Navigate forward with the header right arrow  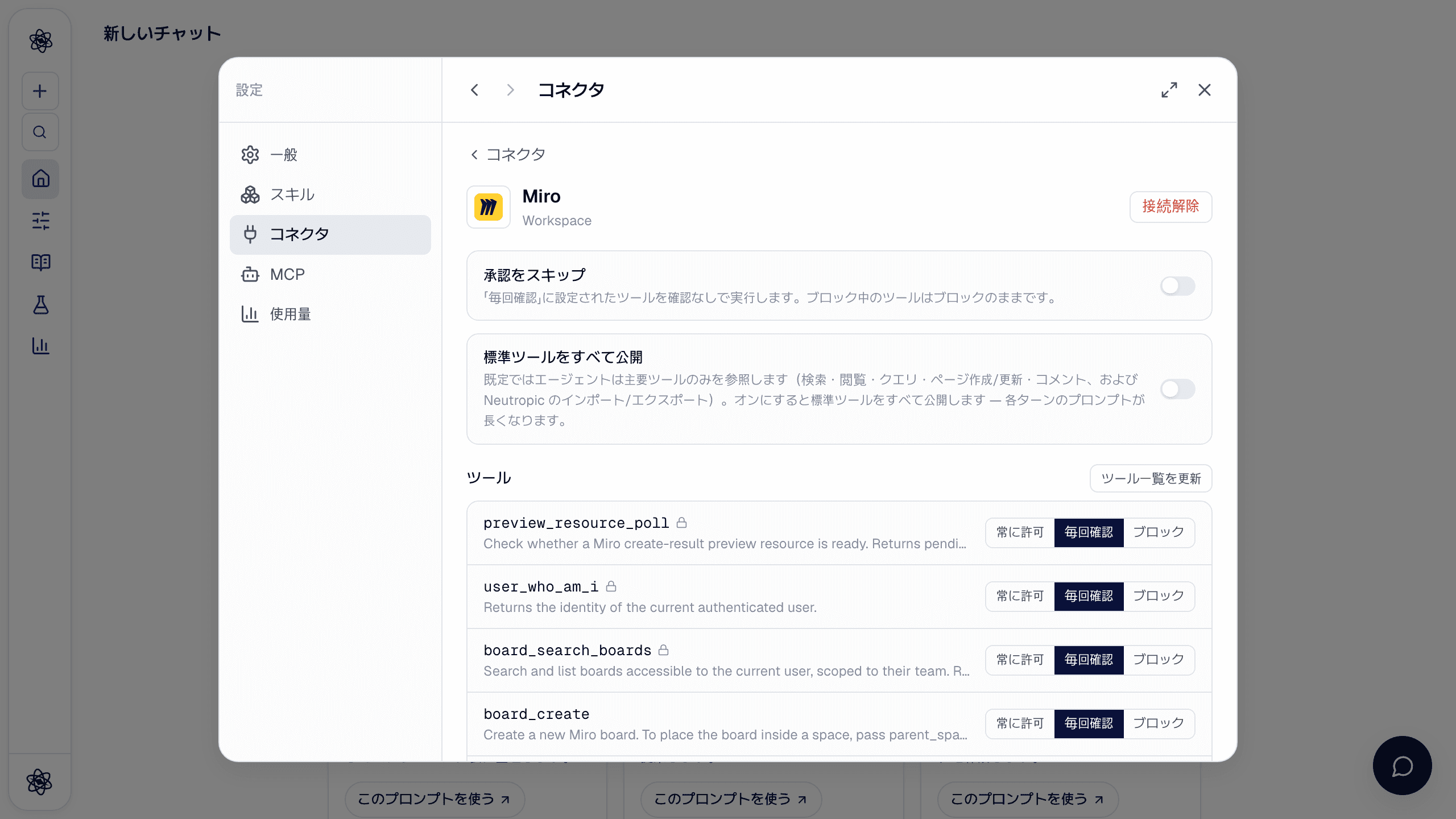pyautogui.click(x=510, y=90)
